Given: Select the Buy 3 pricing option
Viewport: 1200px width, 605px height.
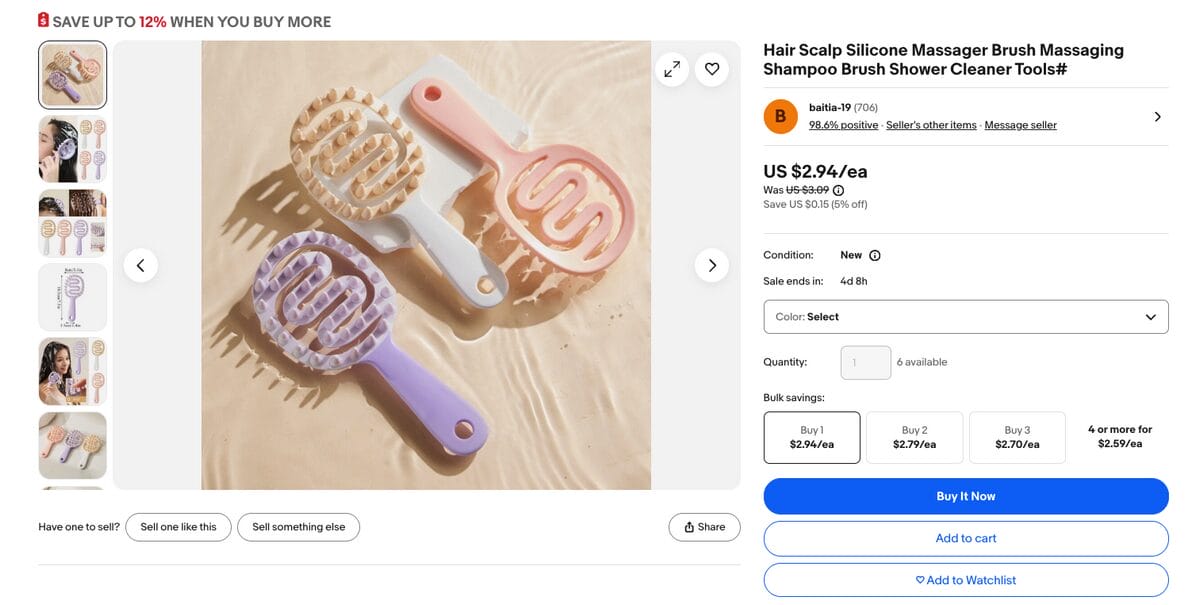Looking at the screenshot, I should click(1017, 437).
